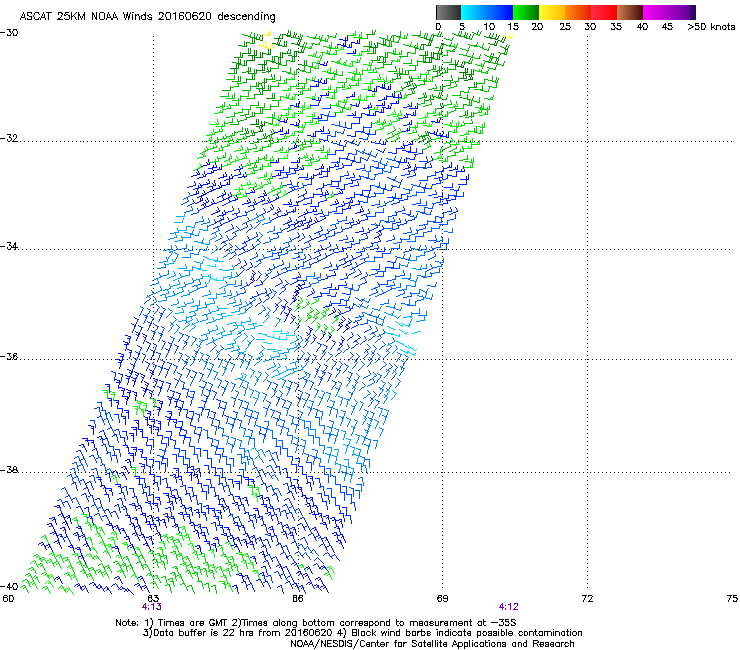Click the '10' label under the color bar

point(489,26)
